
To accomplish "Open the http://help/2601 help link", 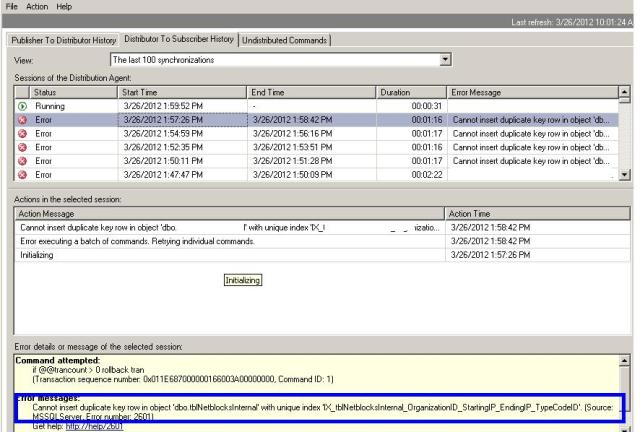I will pos(94,426).
